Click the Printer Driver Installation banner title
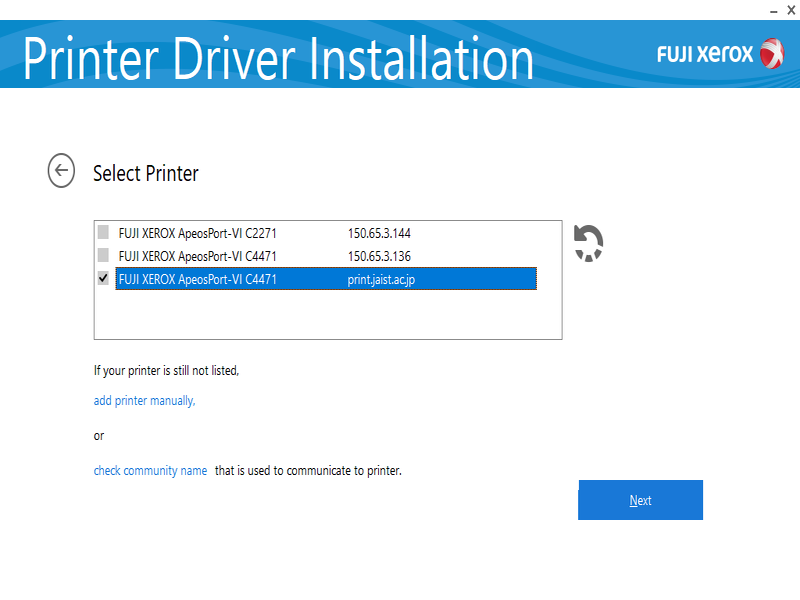 pos(278,58)
